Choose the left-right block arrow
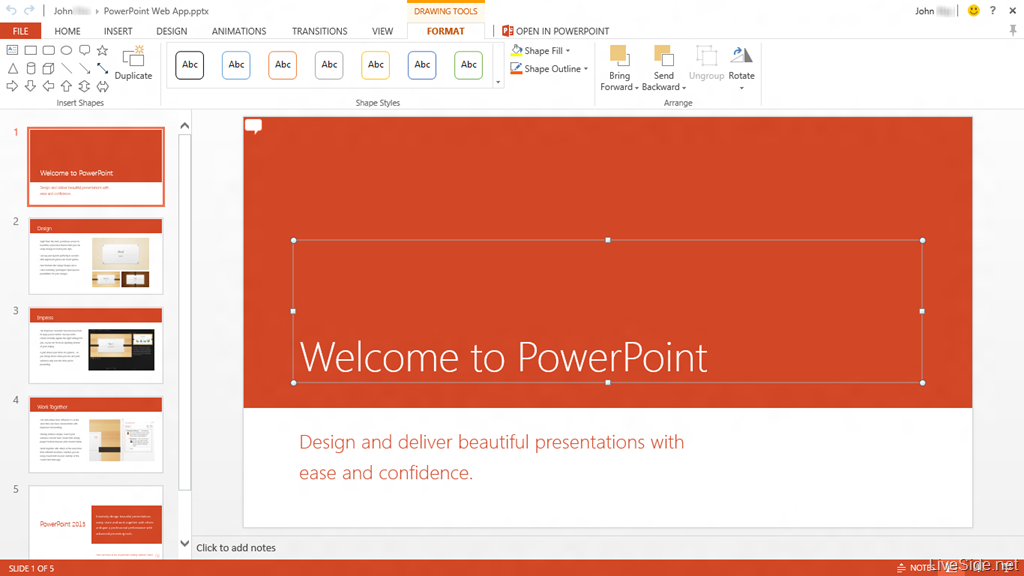This screenshot has width=1024, height=576. (103, 86)
